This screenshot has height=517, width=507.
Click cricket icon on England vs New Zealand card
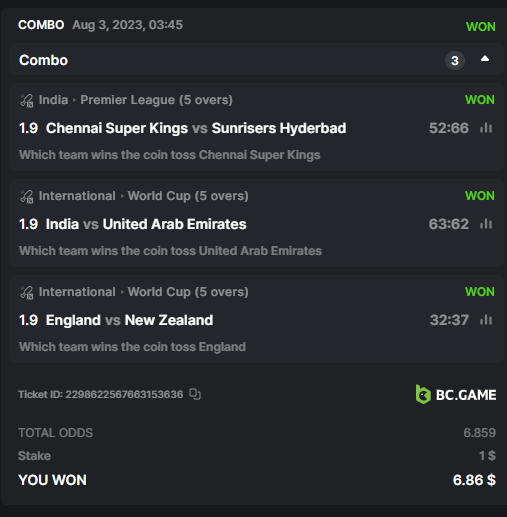point(27,292)
